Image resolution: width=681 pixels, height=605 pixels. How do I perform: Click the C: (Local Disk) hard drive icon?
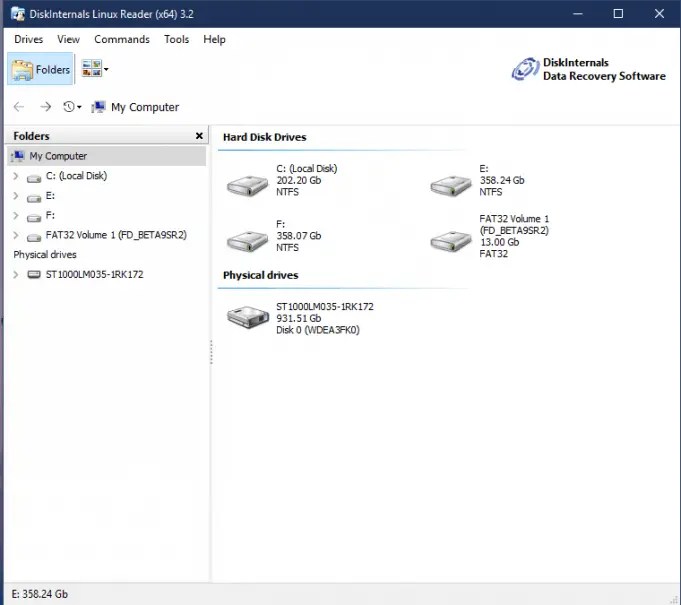click(248, 185)
